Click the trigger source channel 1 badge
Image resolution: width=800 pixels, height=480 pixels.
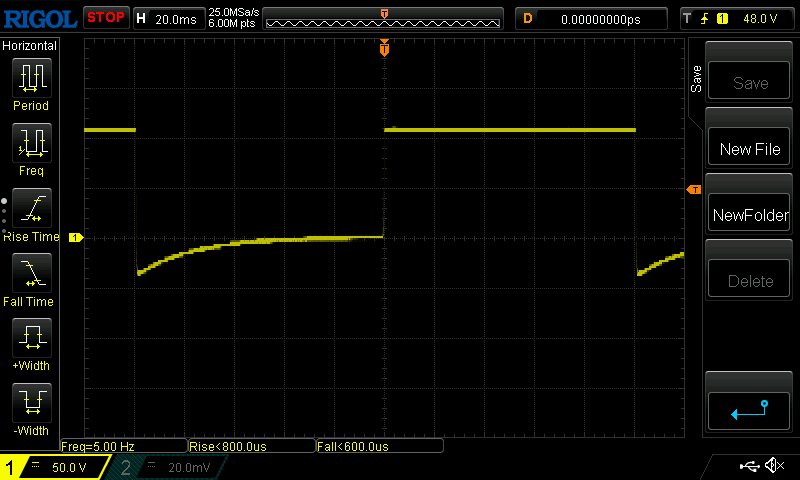[722, 19]
